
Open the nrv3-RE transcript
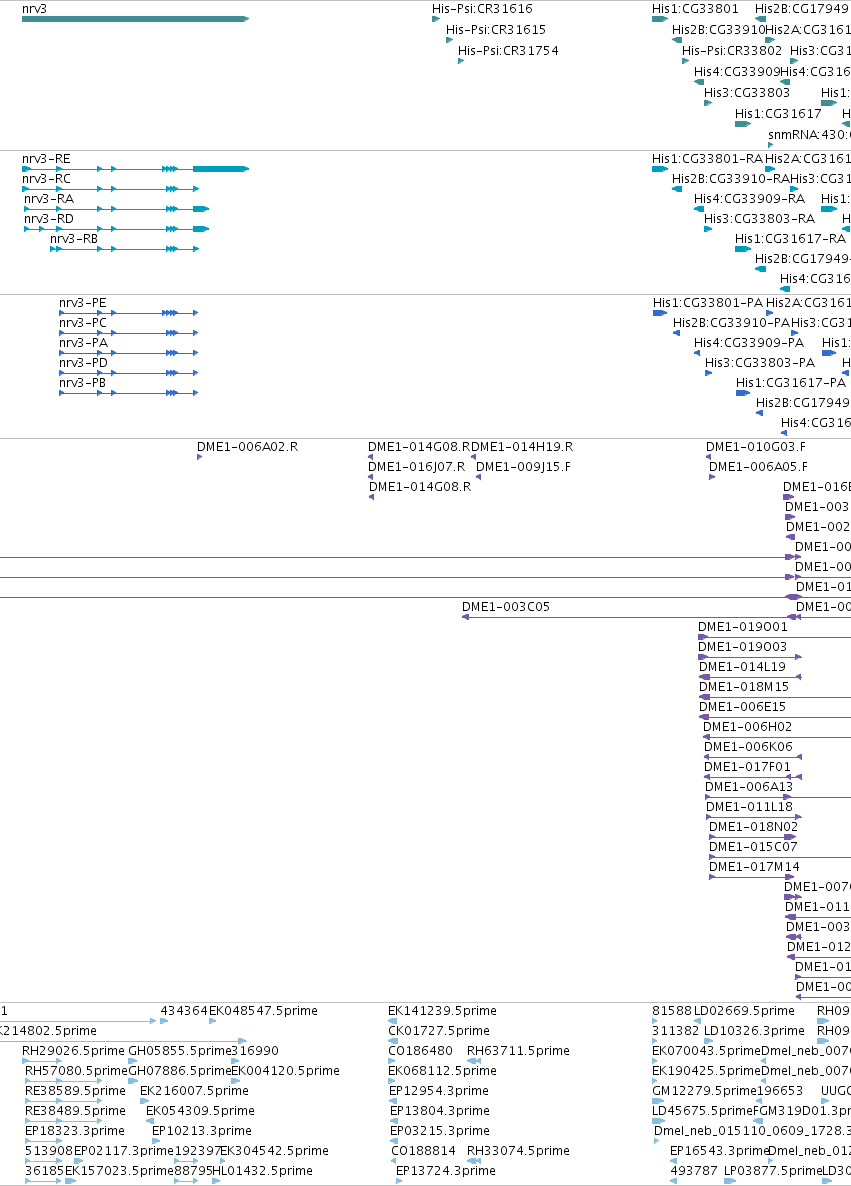pyautogui.click(x=135, y=169)
